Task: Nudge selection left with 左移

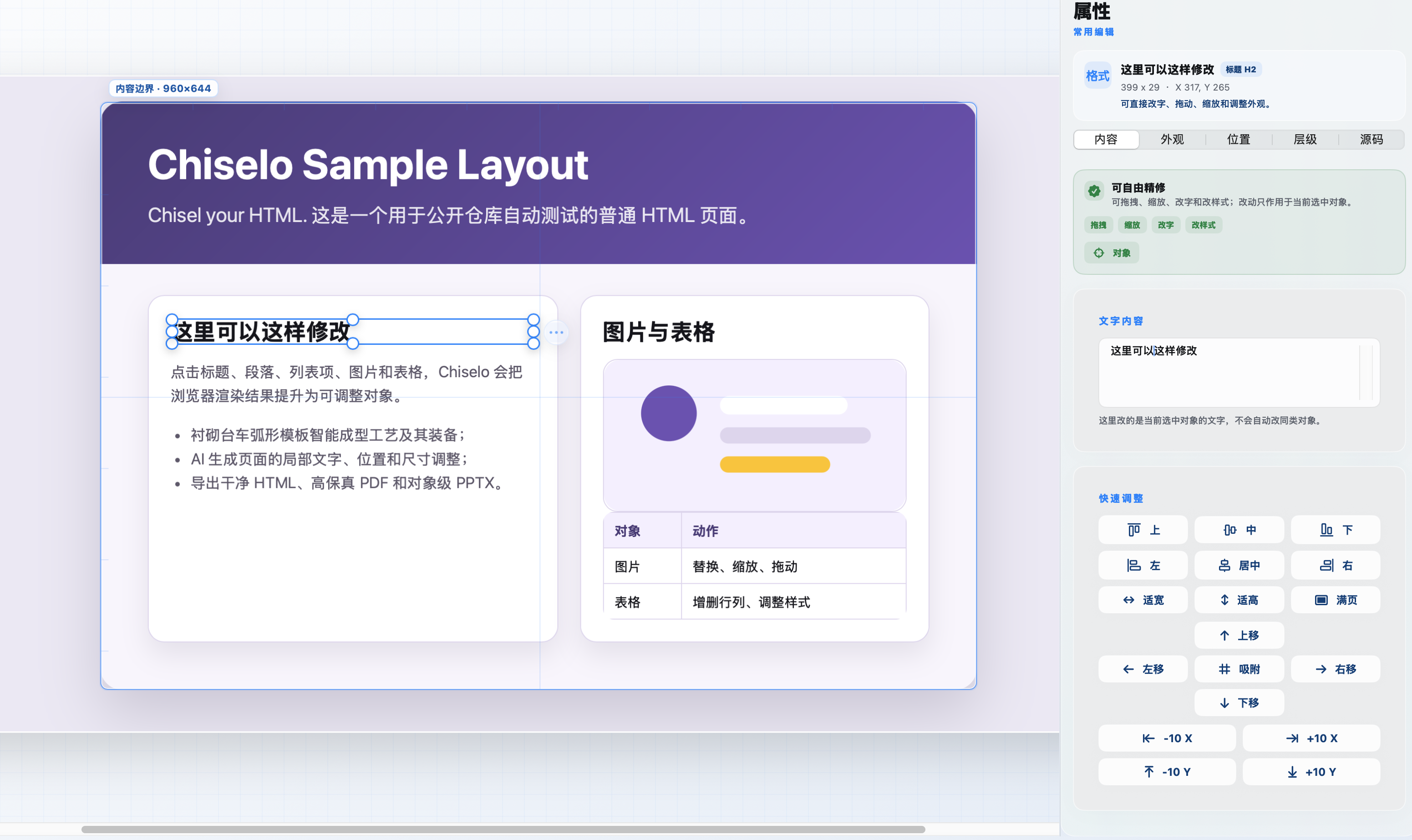Action: click(x=1143, y=669)
